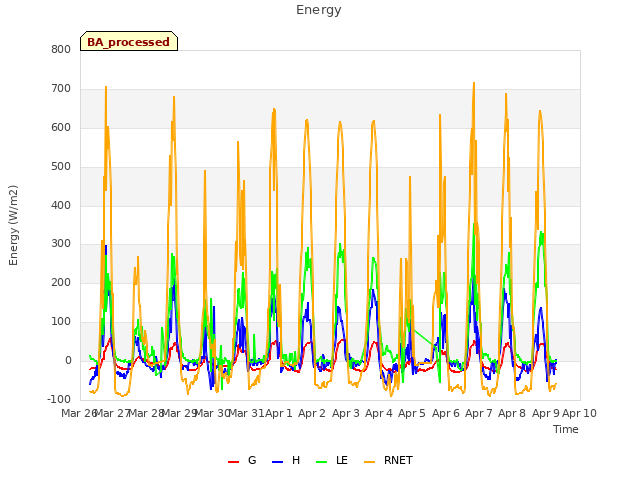
Task: Click the Apr 3 x-axis date label
Action: [x=346, y=413]
